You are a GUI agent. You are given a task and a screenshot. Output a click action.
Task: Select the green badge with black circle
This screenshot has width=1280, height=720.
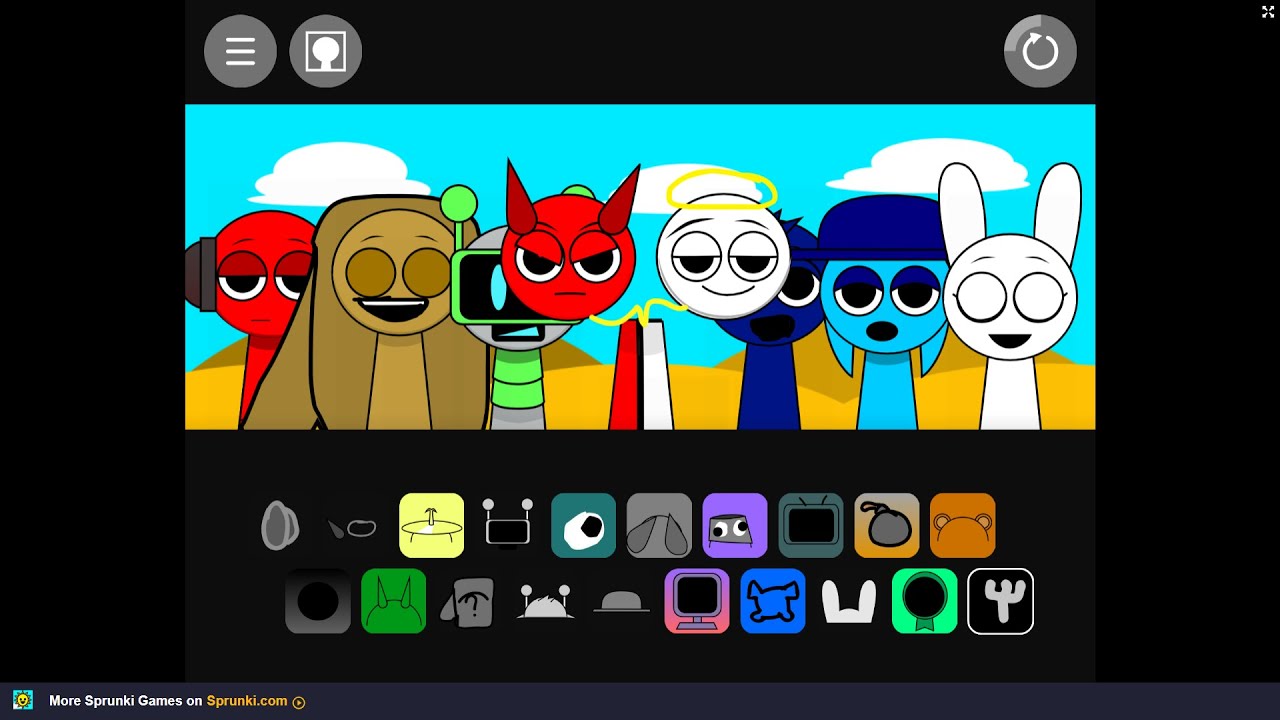coord(925,601)
